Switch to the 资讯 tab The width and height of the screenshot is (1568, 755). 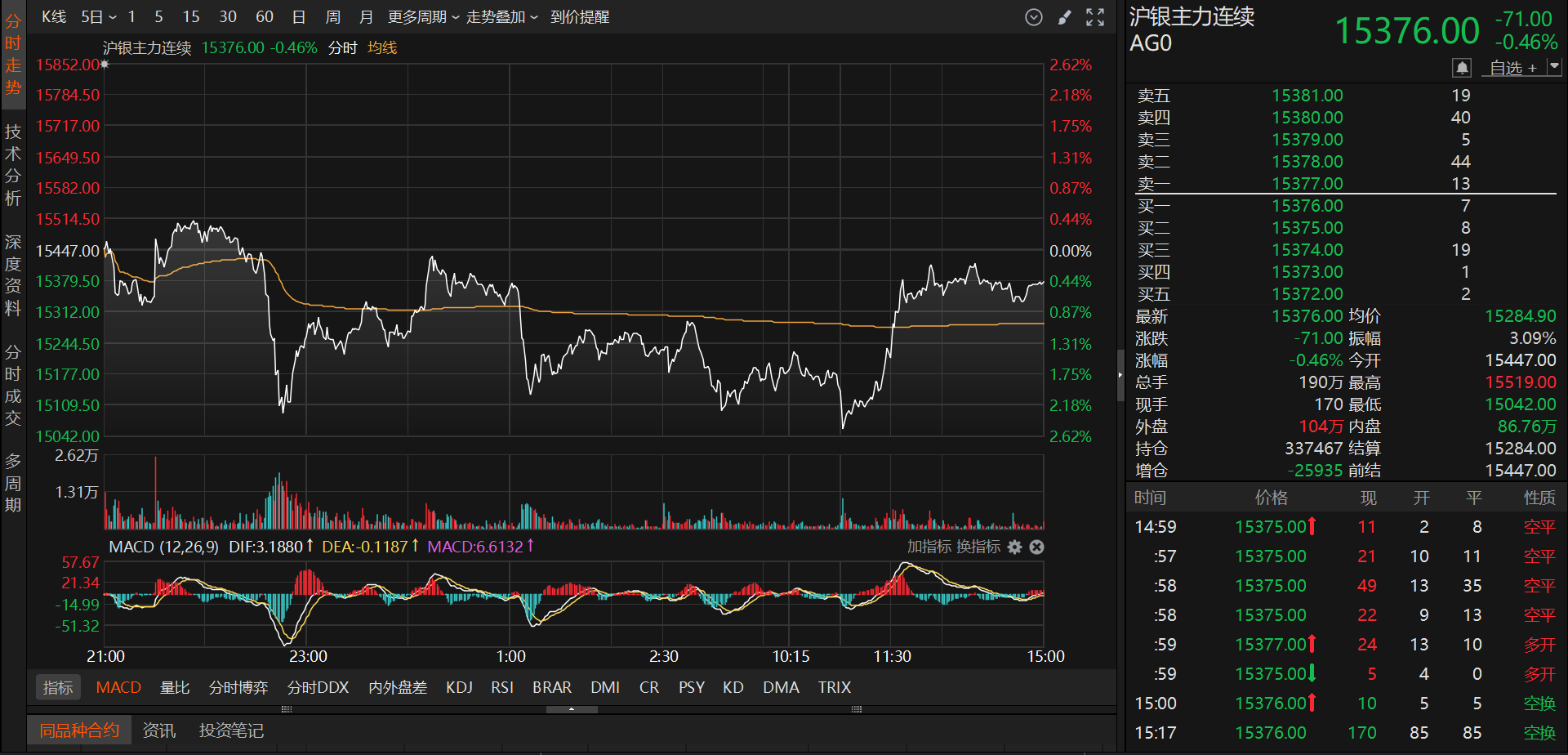[x=159, y=730]
